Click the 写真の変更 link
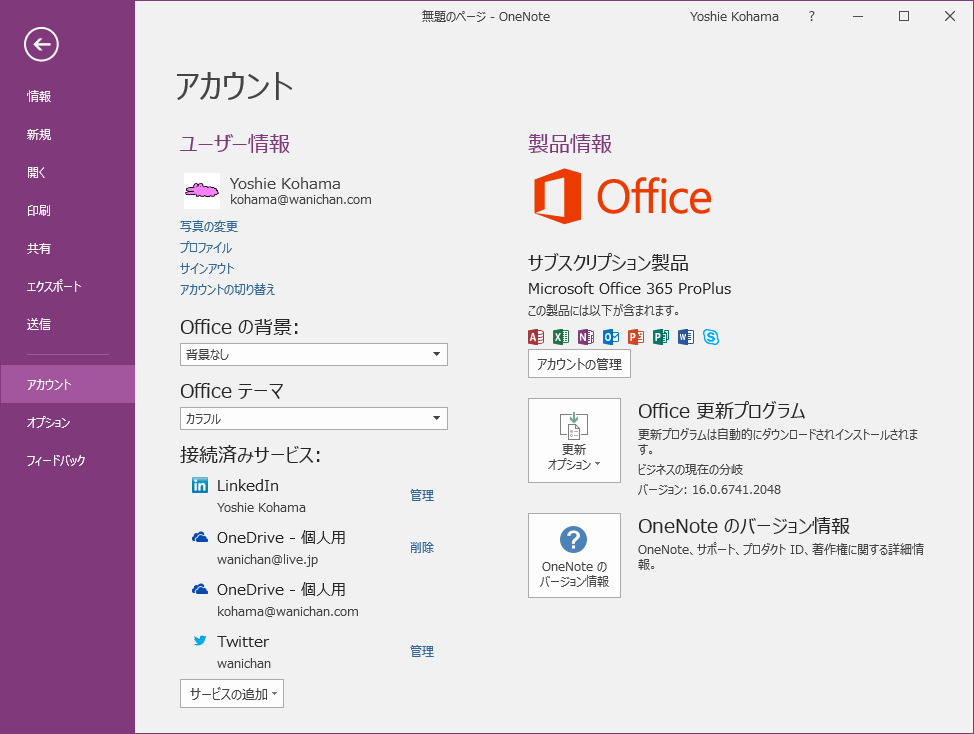This screenshot has height=734, width=974. (209, 226)
